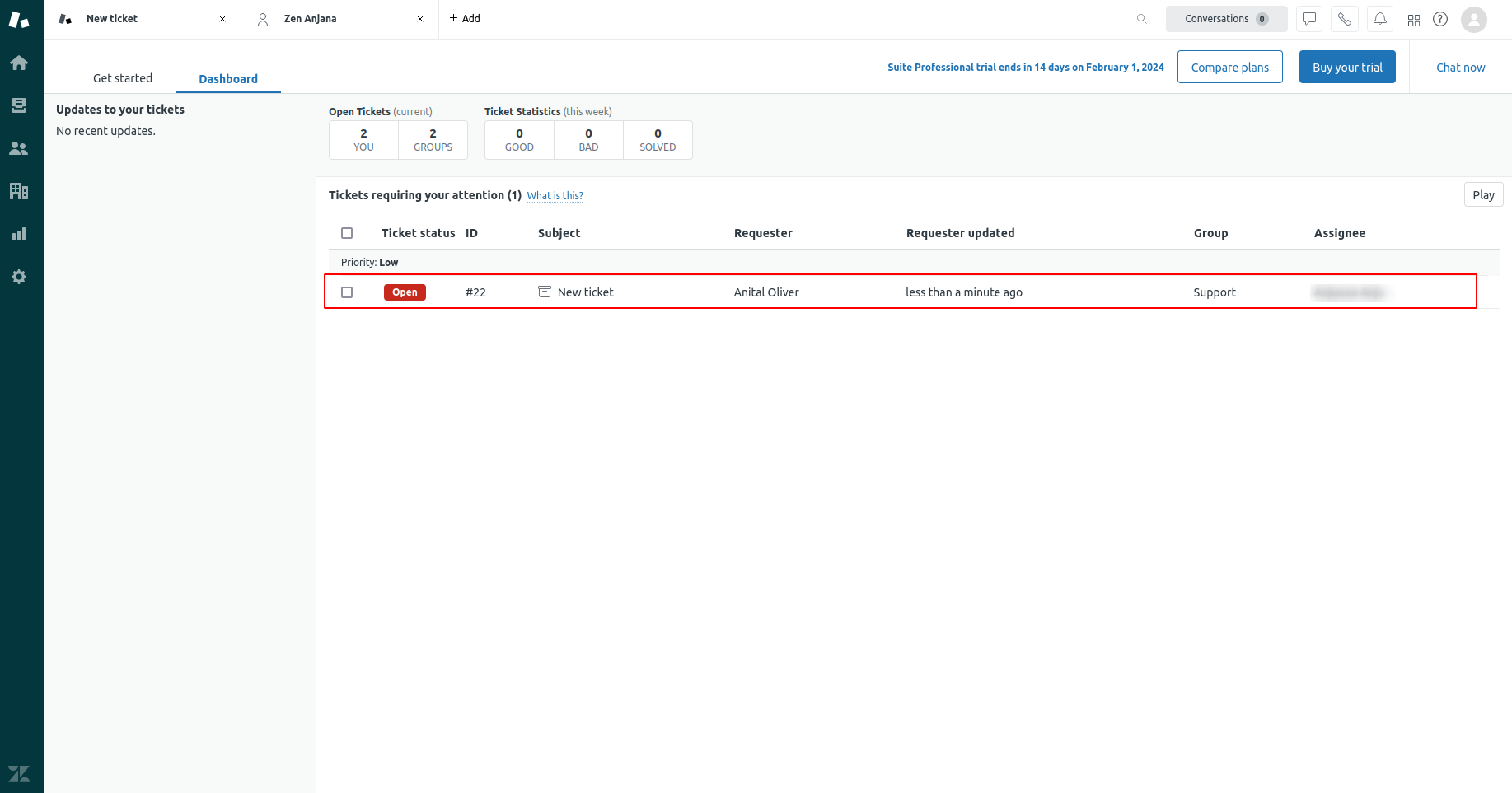Switch to the Get started tab

coord(123,78)
